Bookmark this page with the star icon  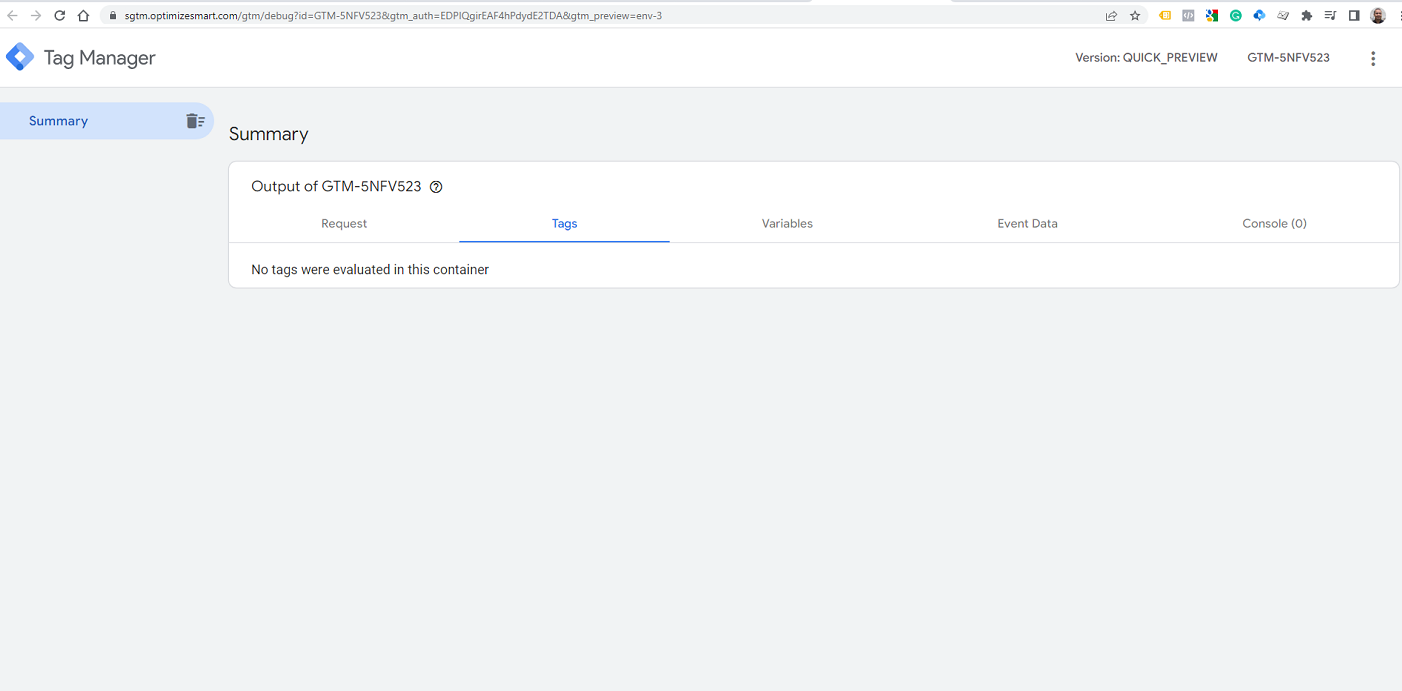tap(1135, 16)
